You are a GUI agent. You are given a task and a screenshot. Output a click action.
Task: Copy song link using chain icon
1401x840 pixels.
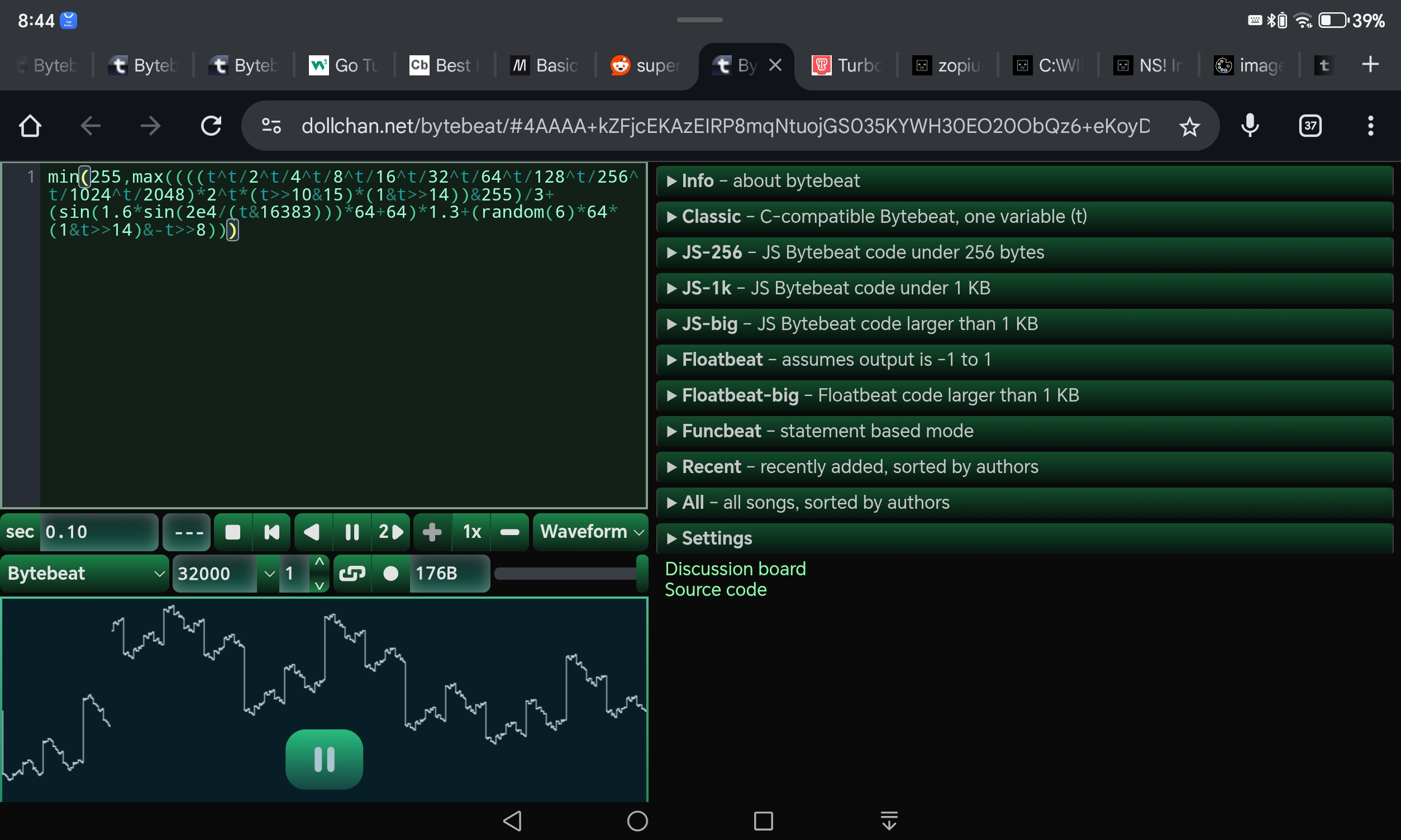[x=352, y=574]
